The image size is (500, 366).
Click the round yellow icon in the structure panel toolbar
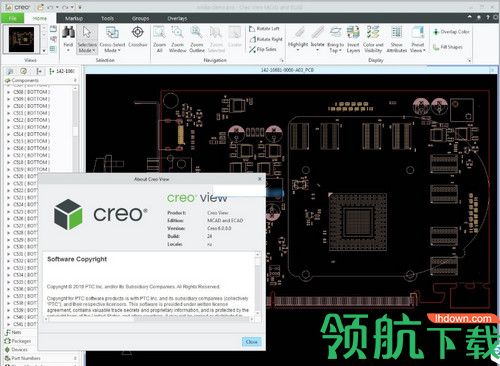[x=23, y=71]
